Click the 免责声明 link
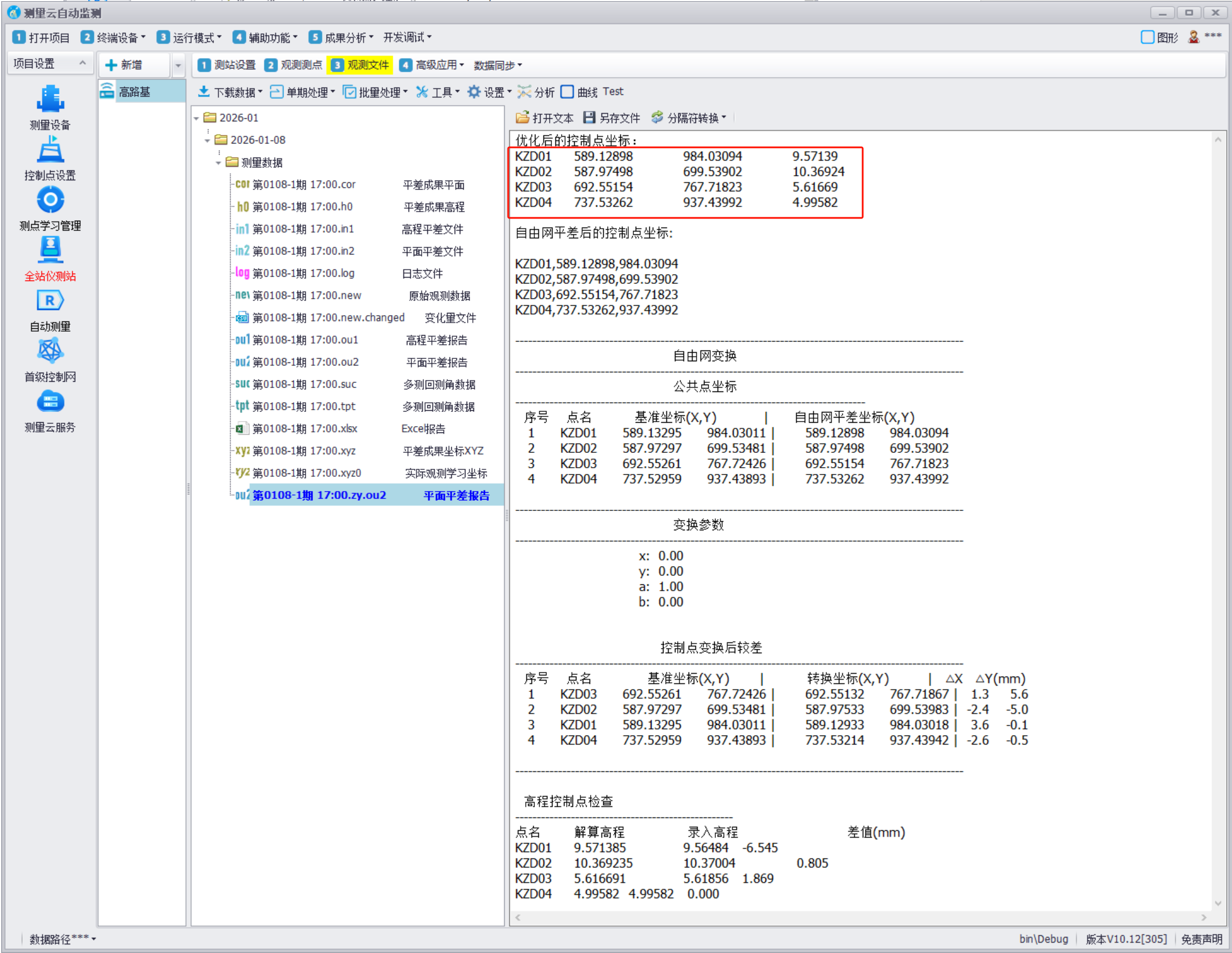This screenshot has height=953, width=1232. [1201, 939]
